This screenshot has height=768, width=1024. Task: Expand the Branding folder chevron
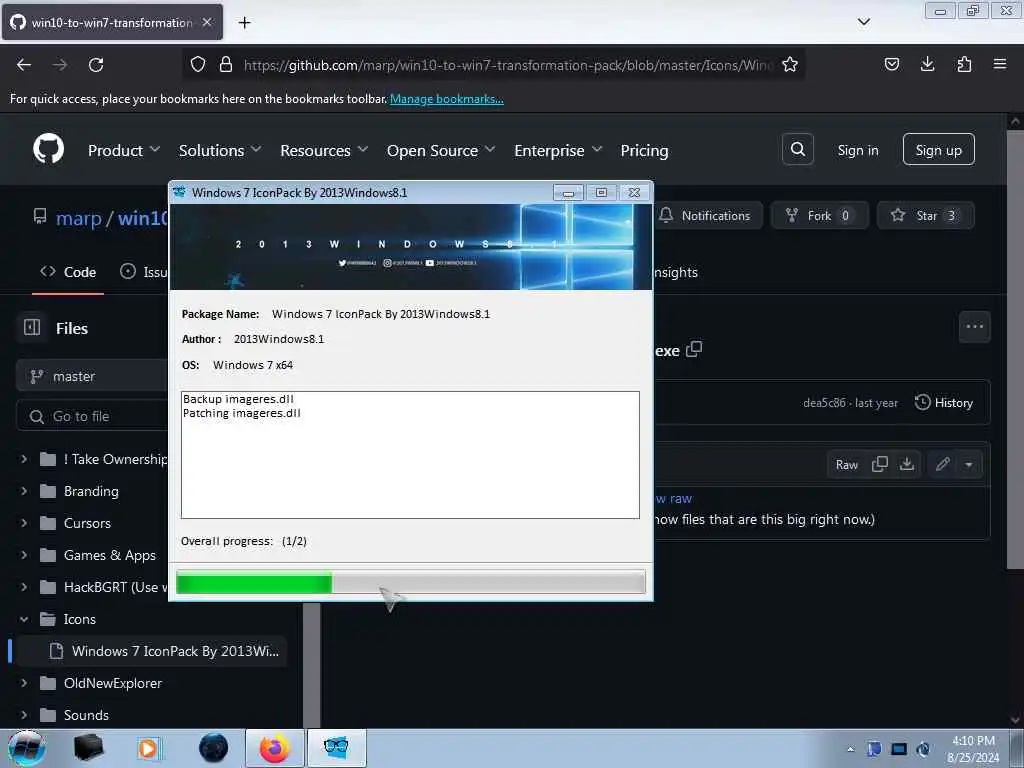[24, 491]
